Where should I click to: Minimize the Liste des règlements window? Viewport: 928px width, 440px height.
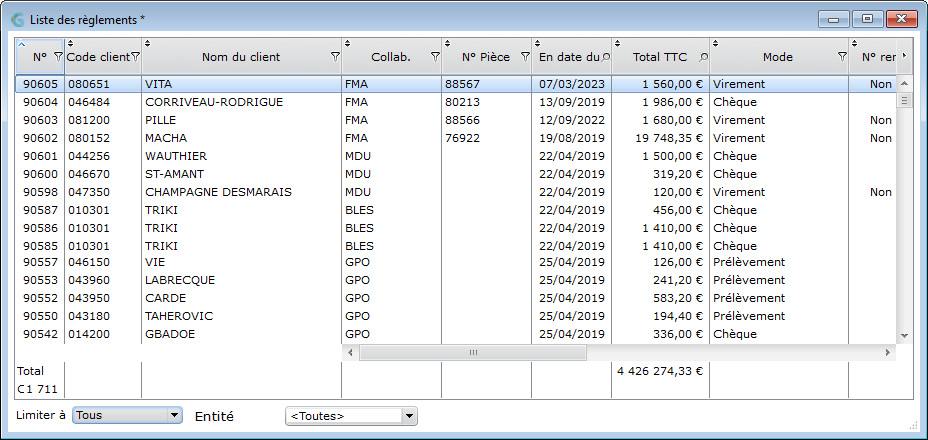click(834, 20)
